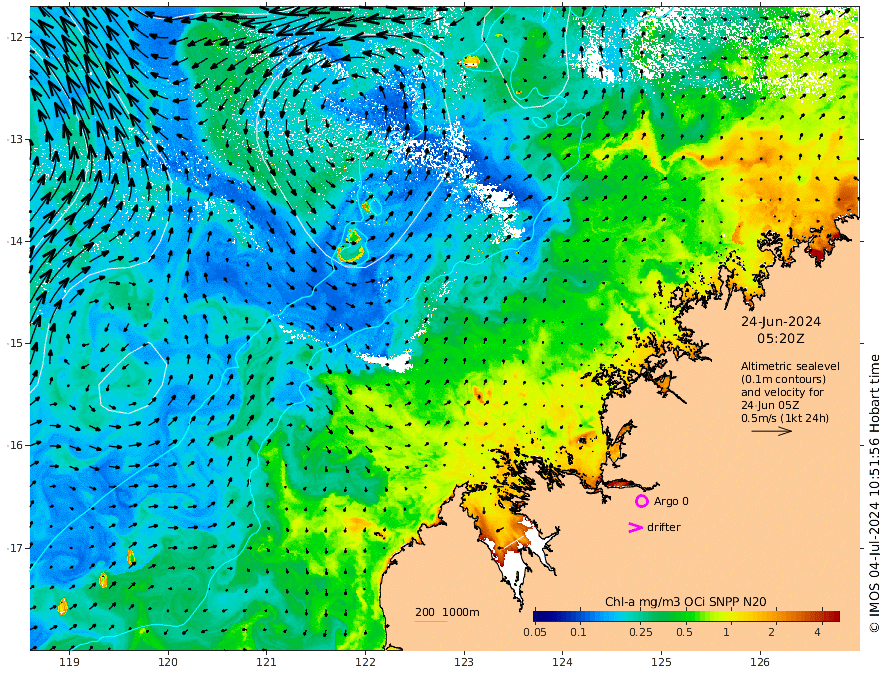Click longitude axis label 123
Image resolution: width=880 pixels, height=680 pixels.
tap(464, 662)
